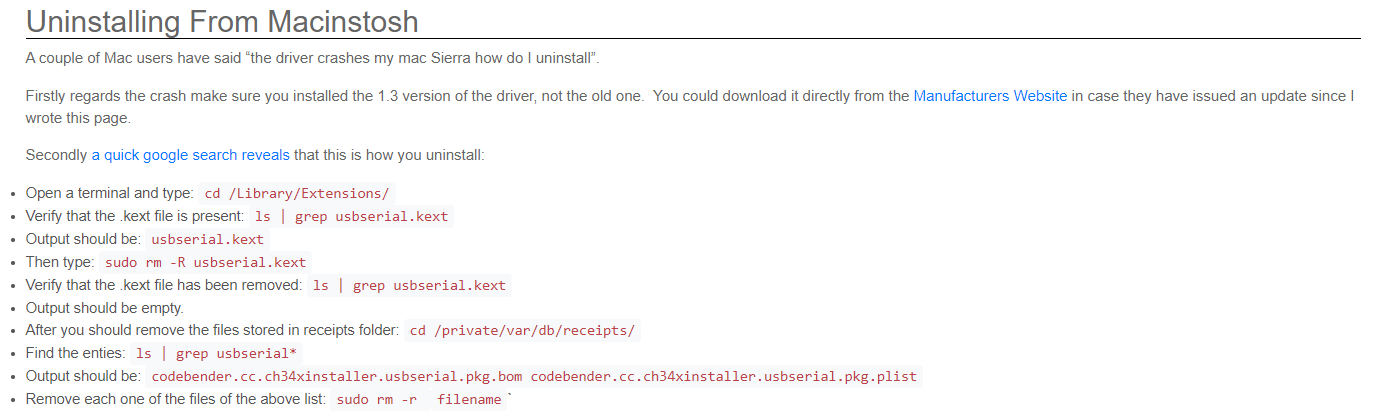Click the "cd /private/var/db/receipts/" code snippet
Viewport: 1387px width, 418px height.
point(523,331)
